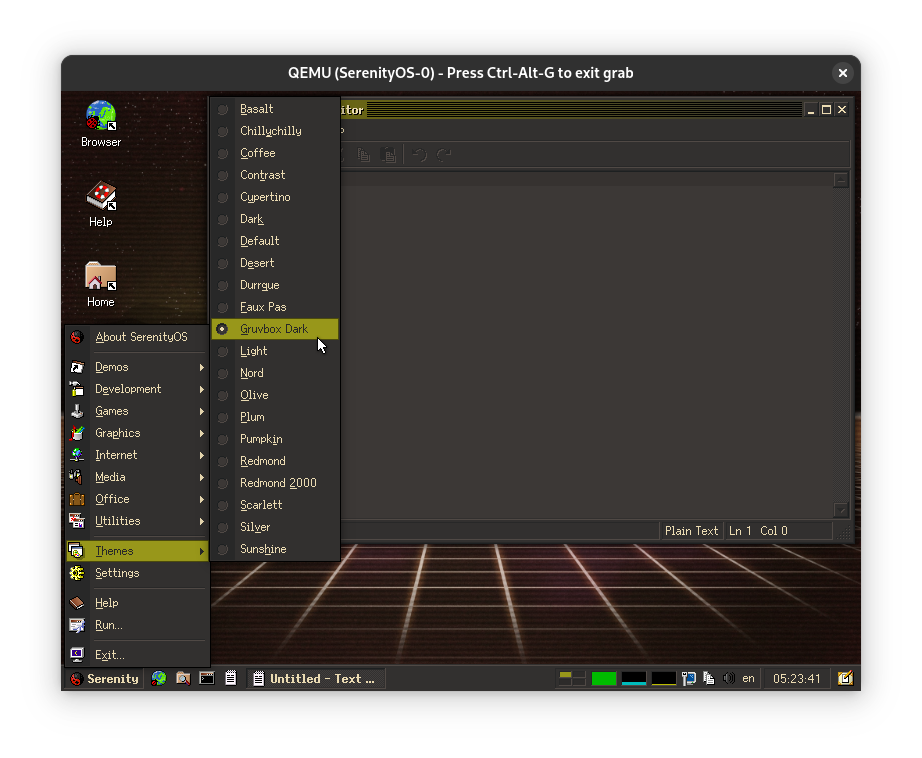Choose the Desert theme
This screenshot has height=758, width=922.
pos(275,263)
